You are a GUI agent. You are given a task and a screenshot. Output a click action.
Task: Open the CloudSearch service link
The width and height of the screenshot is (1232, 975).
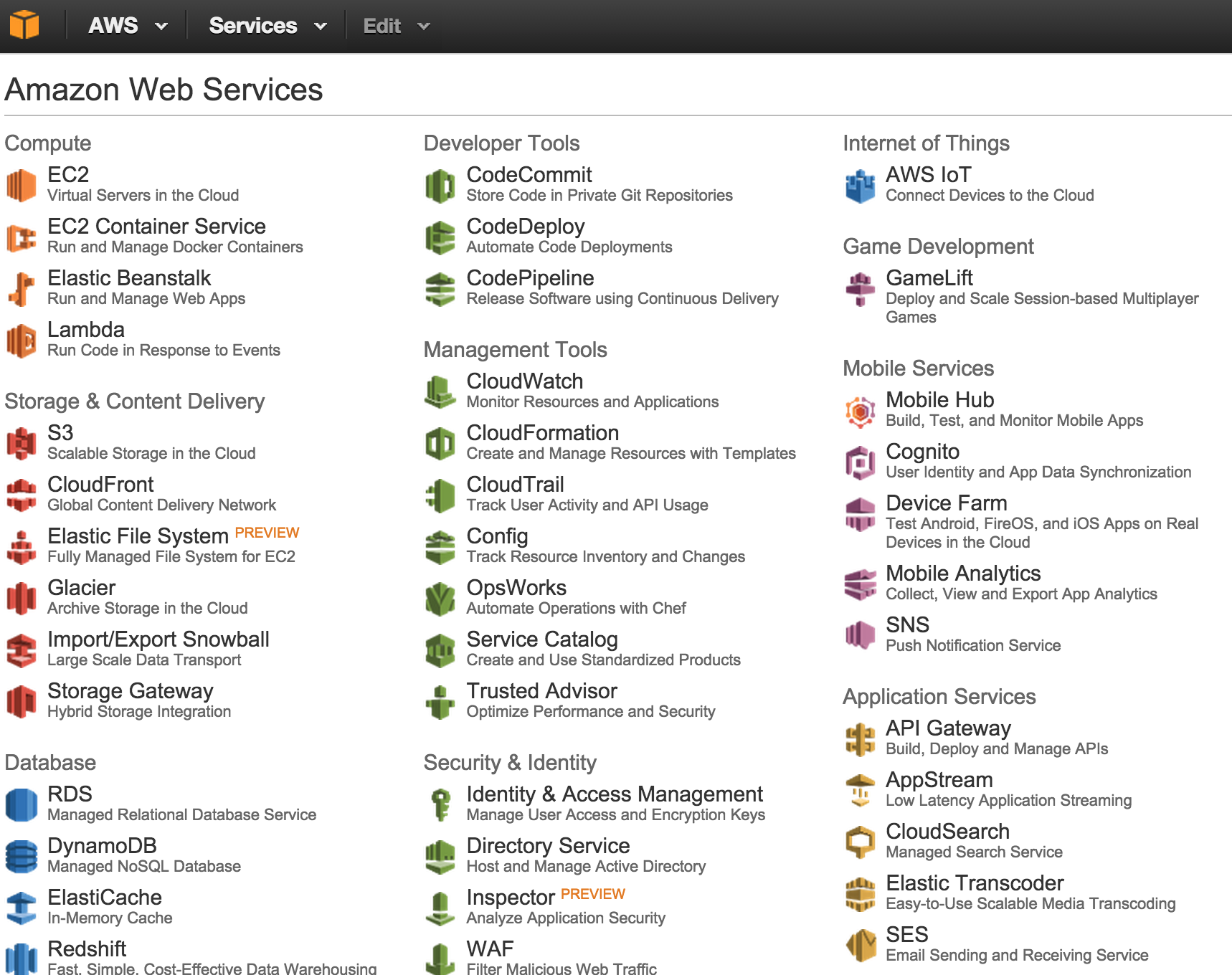tap(947, 831)
